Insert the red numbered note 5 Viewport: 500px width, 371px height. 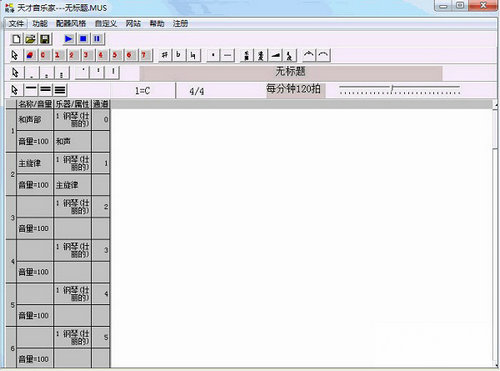(x=115, y=55)
